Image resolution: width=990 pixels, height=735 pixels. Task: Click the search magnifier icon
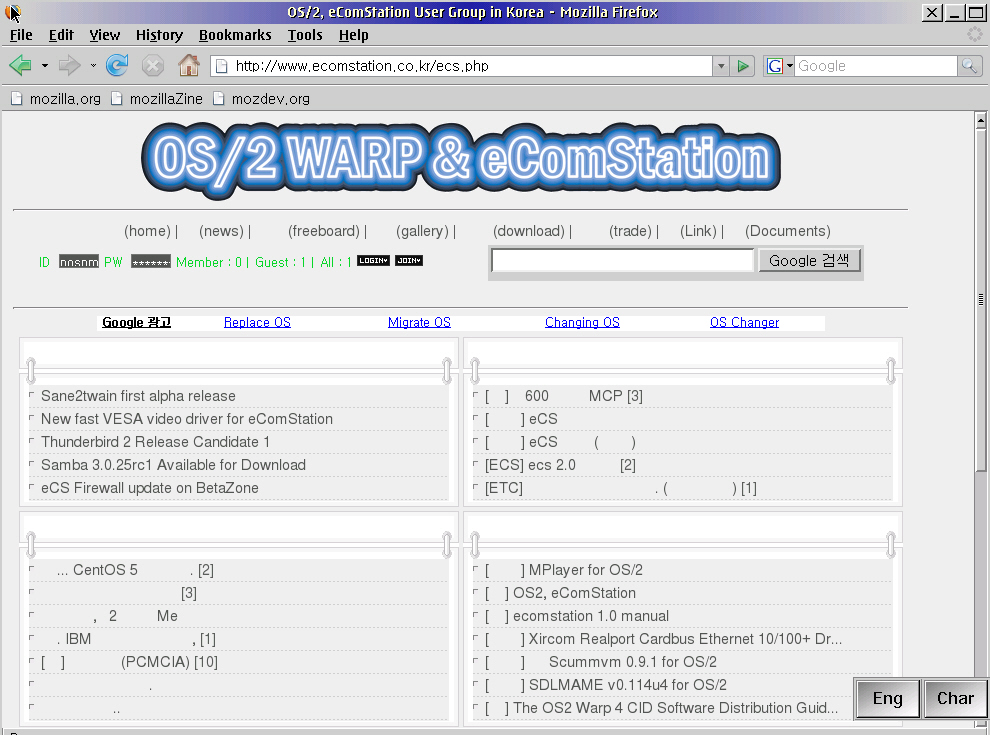point(969,66)
